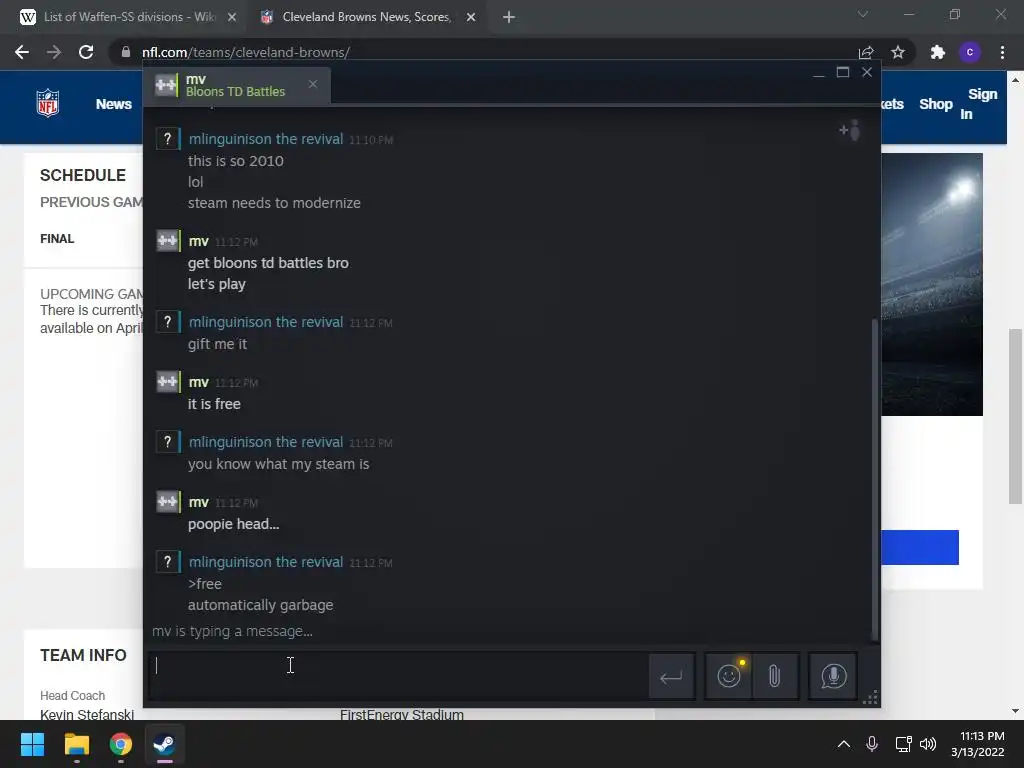This screenshot has width=1024, height=768.
Task: Grab the chat window resize grip corner
Action: (871, 697)
